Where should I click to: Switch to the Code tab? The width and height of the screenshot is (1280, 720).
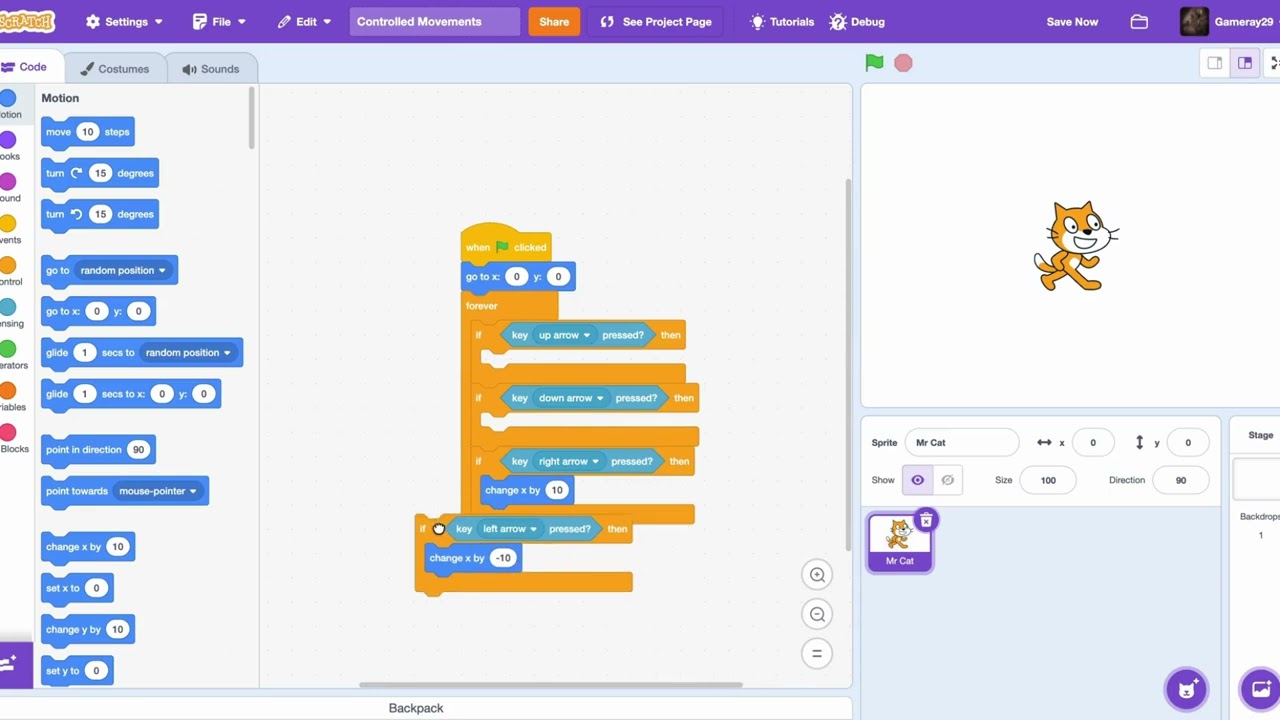pyautogui.click(x=26, y=67)
